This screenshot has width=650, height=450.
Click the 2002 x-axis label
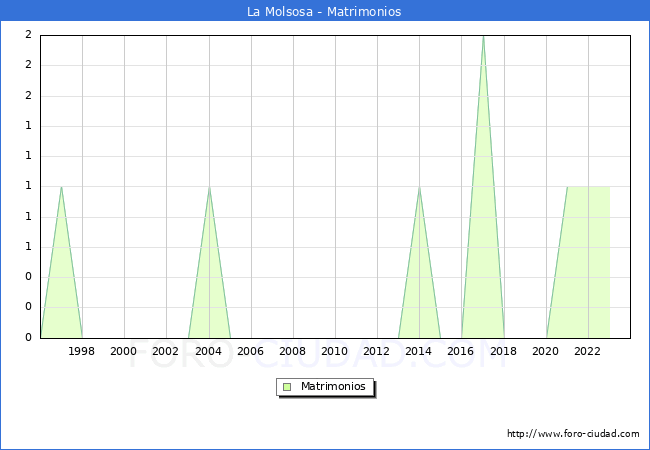coord(165,351)
